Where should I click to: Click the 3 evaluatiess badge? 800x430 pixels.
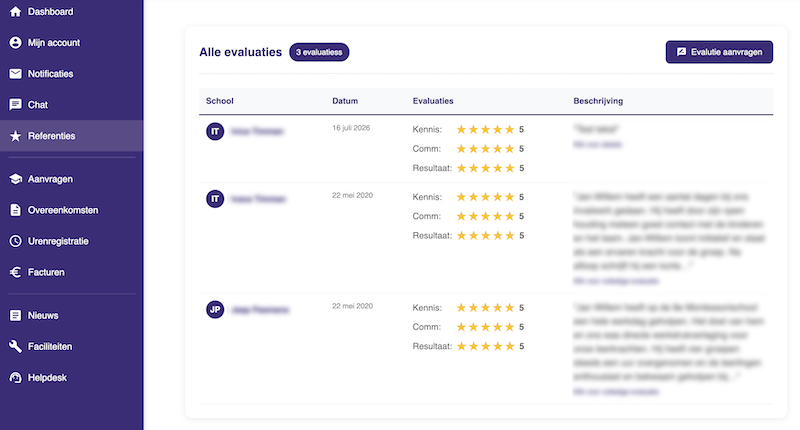coord(319,52)
